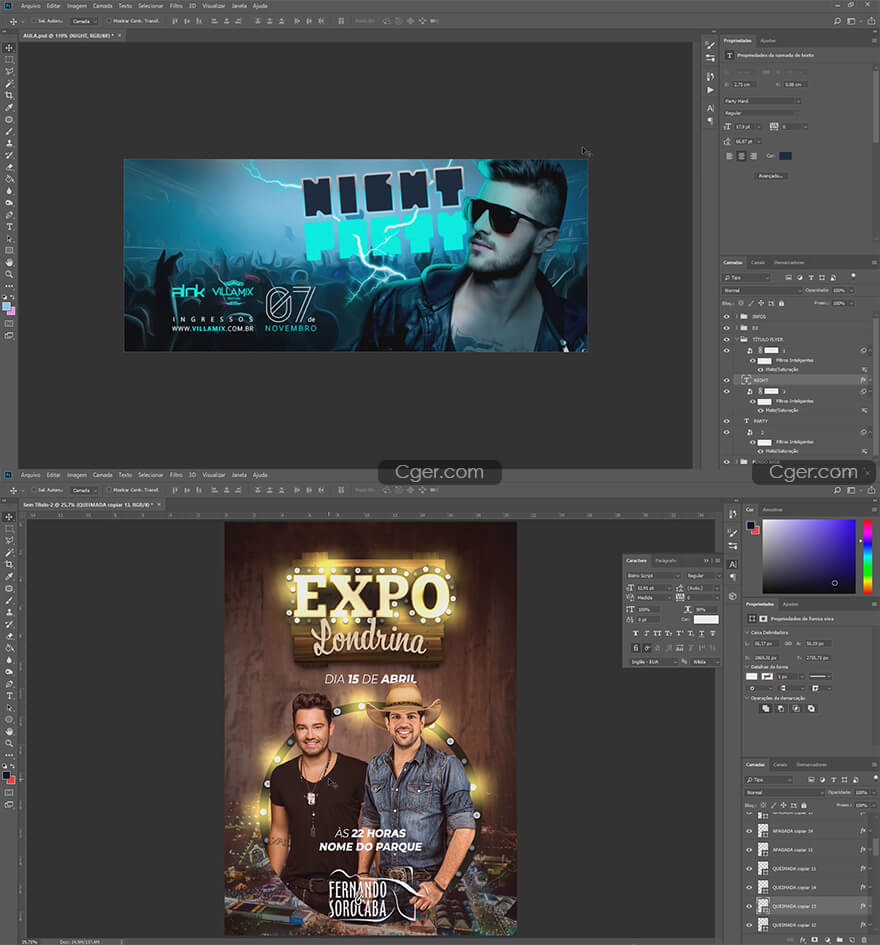This screenshot has height=945, width=880.
Task: Switch to Canais tab in top Layers panel
Action: click(x=758, y=263)
